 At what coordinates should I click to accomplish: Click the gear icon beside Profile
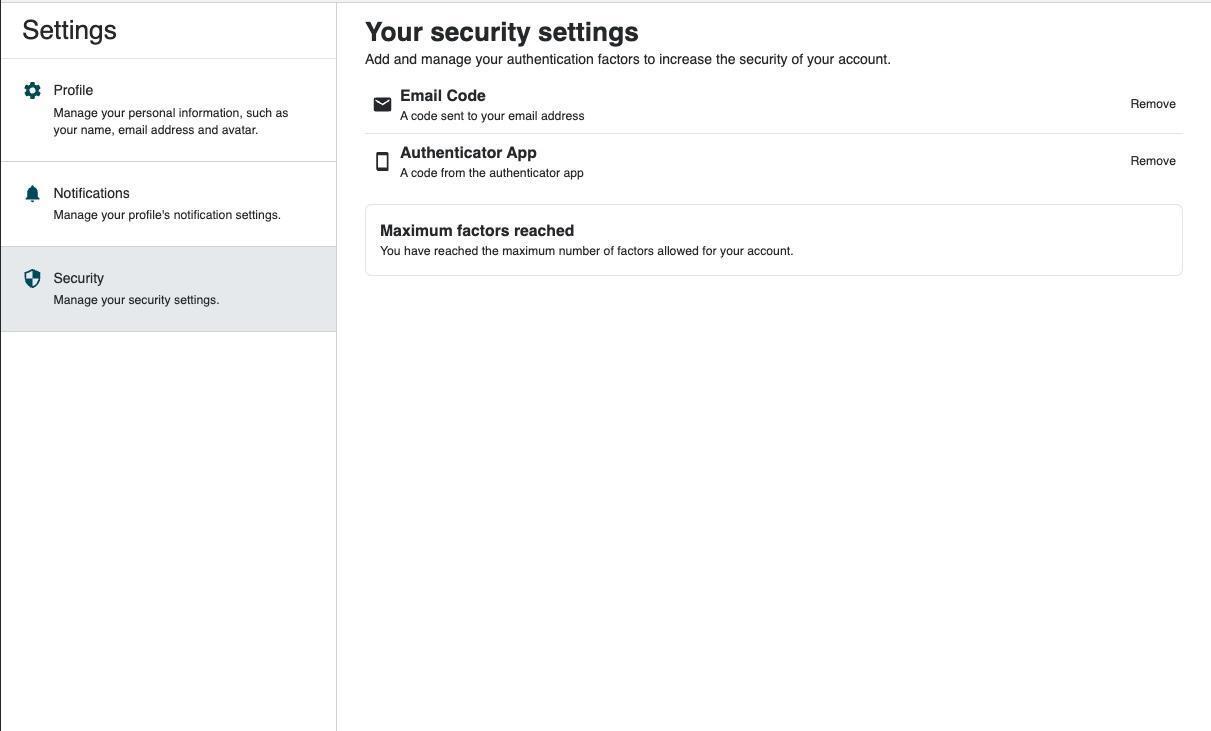(32, 91)
